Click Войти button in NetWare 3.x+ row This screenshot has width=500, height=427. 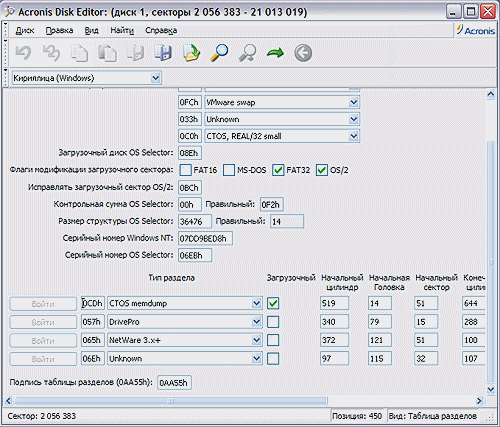pos(43,341)
